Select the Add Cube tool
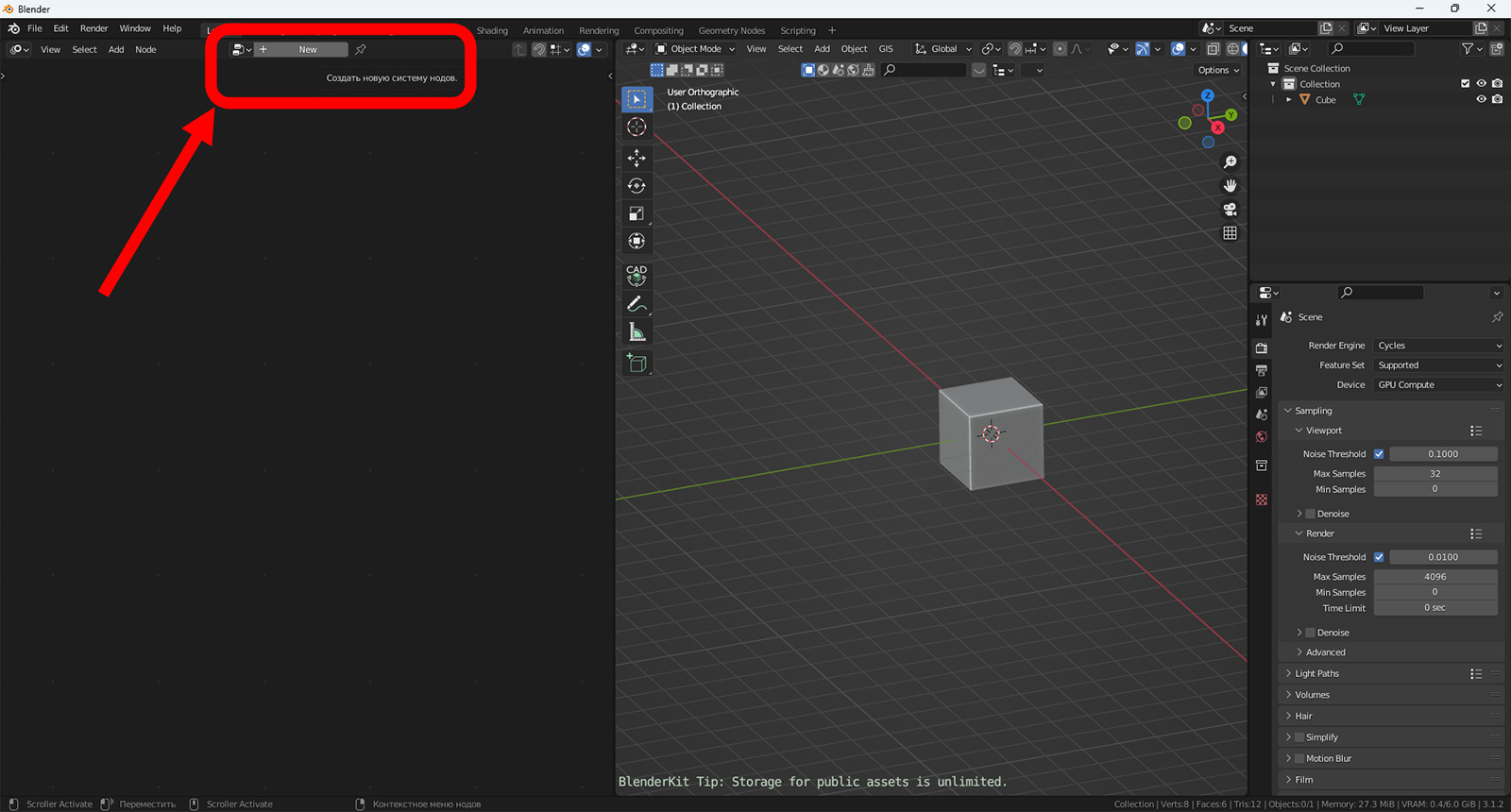This screenshot has width=1511, height=812. coord(637,364)
